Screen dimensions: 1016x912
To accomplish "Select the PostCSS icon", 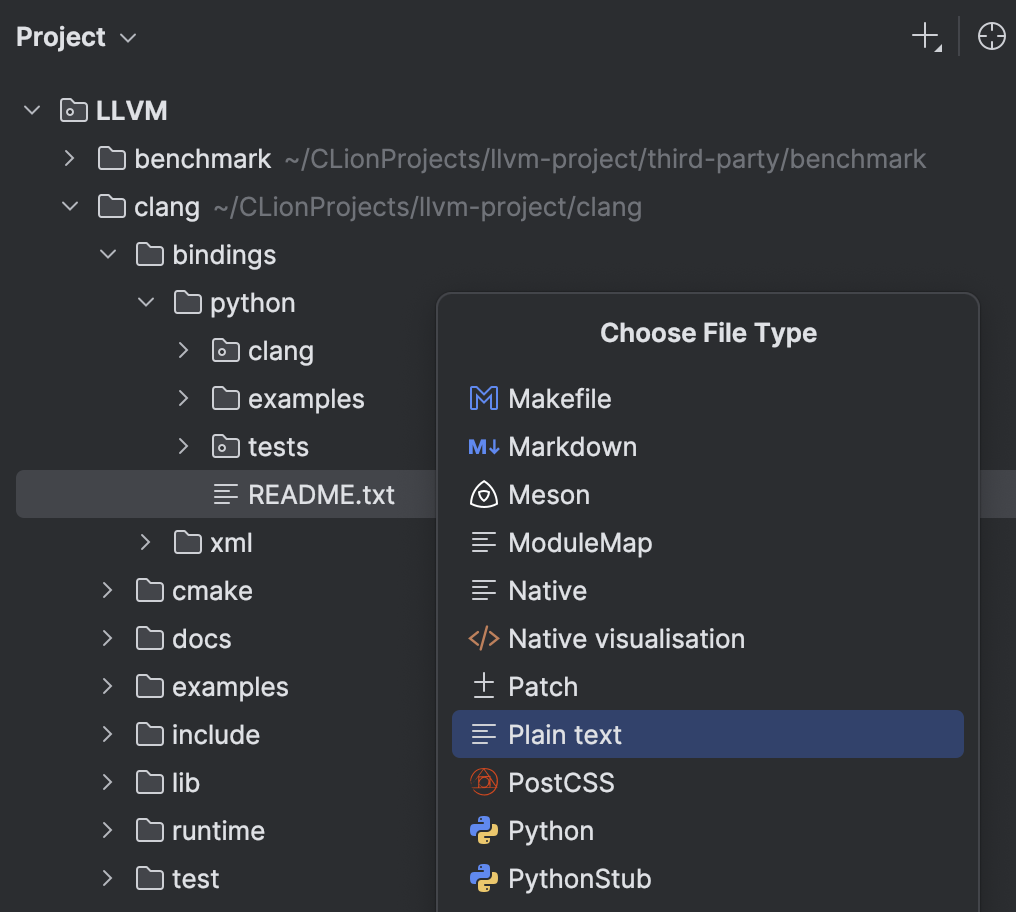I will point(483,782).
